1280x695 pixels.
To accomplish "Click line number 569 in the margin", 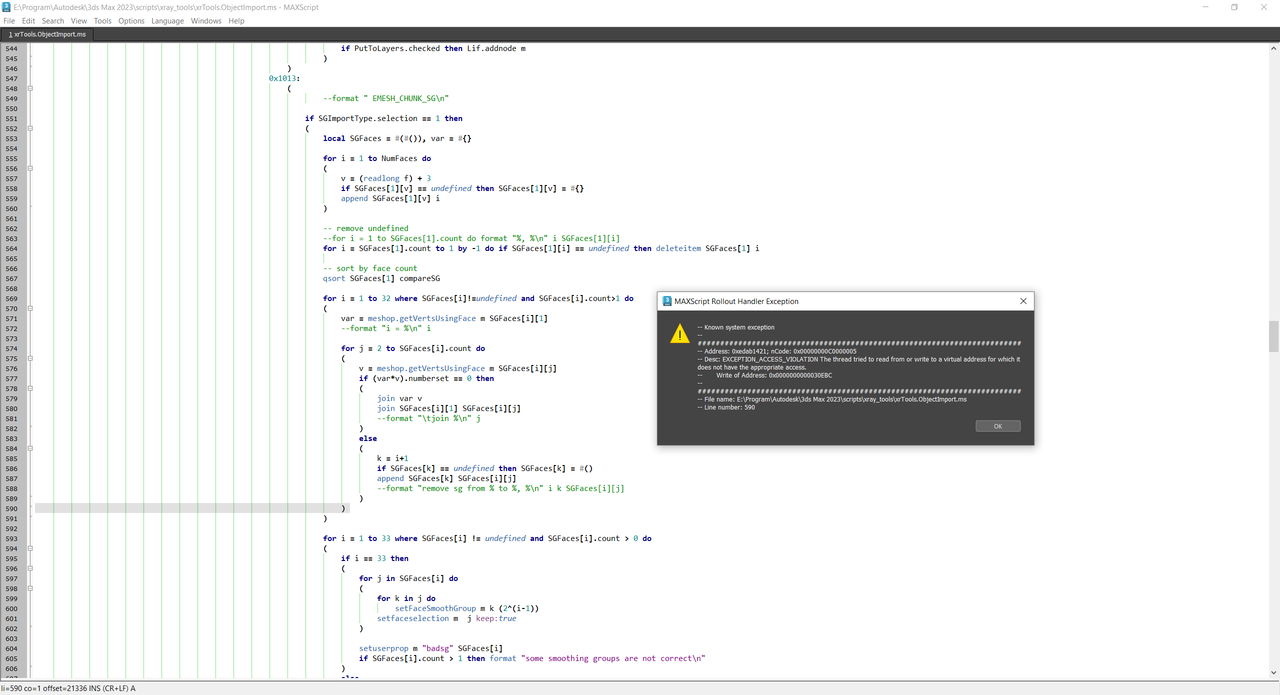I will (12, 298).
